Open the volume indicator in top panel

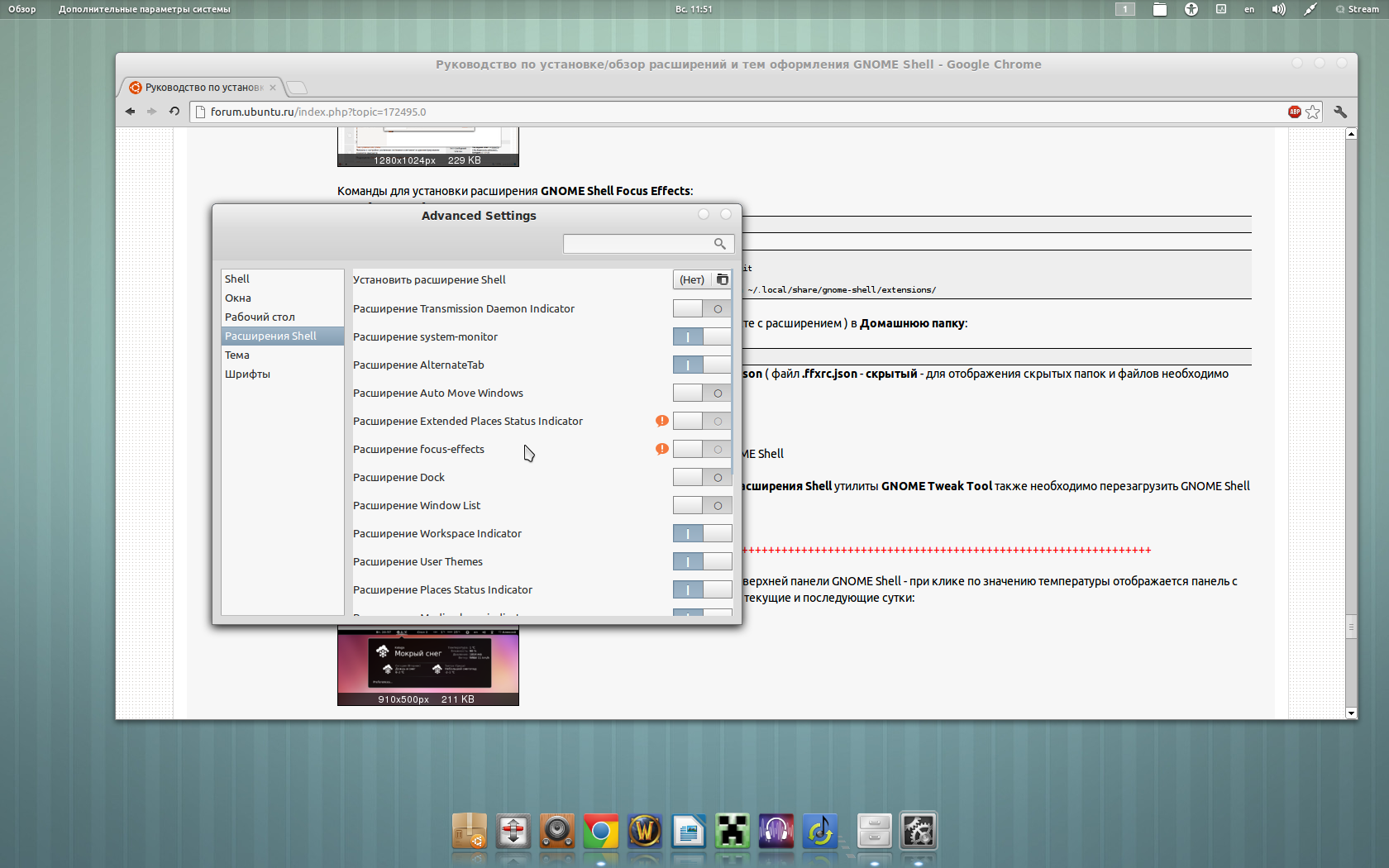tap(1278, 9)
